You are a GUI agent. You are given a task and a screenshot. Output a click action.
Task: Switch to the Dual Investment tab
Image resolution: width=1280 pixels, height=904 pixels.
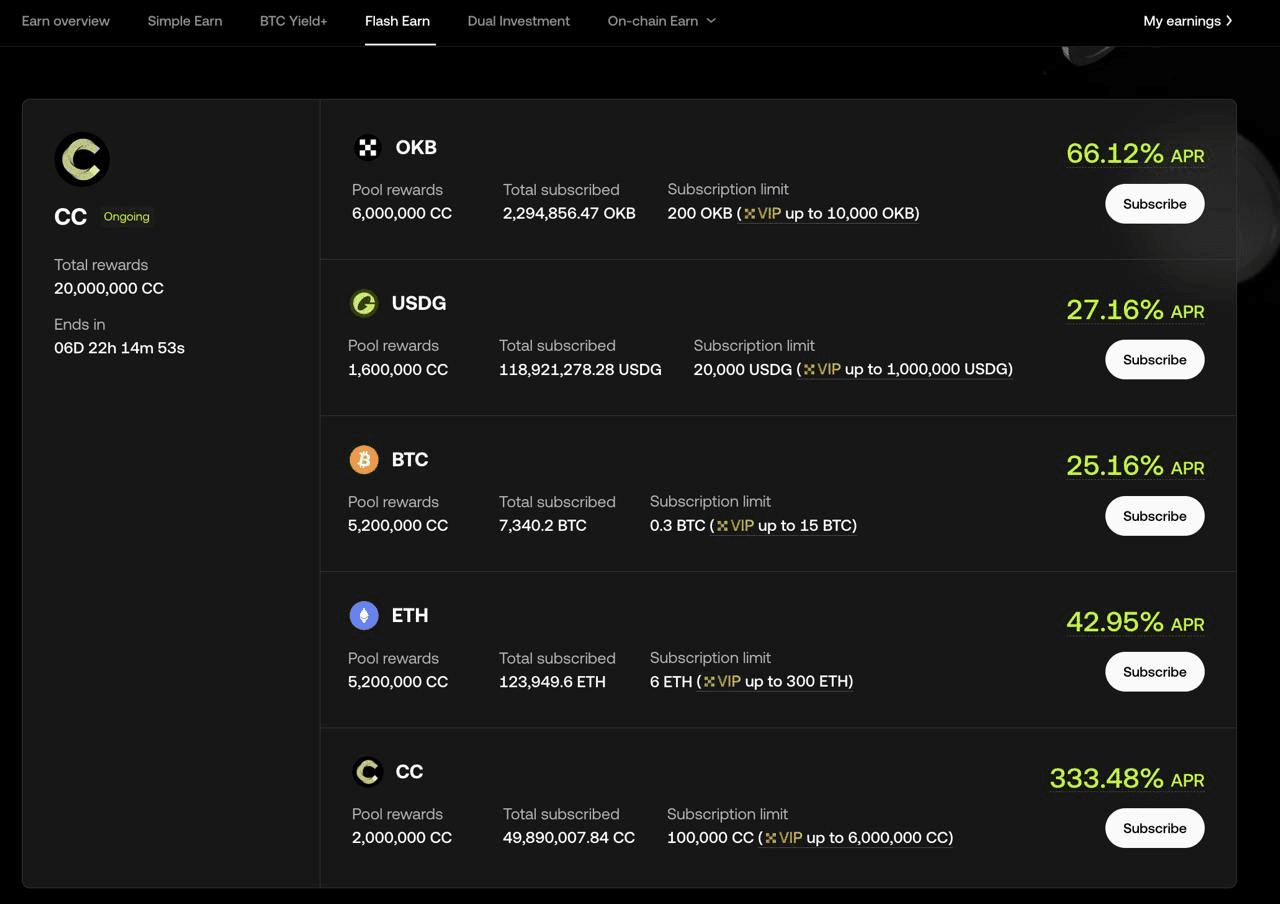pos(518,20)
